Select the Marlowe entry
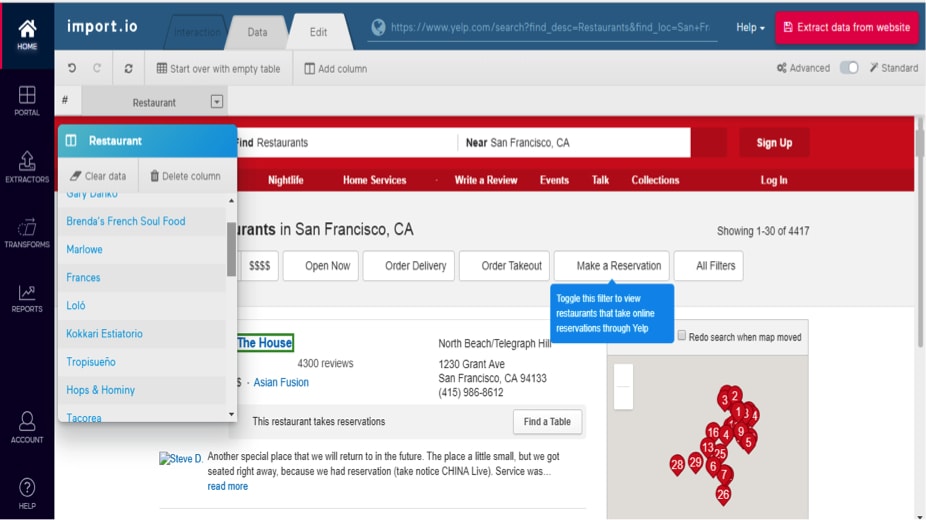Viewport: 926px width, 520px height. 142,249
